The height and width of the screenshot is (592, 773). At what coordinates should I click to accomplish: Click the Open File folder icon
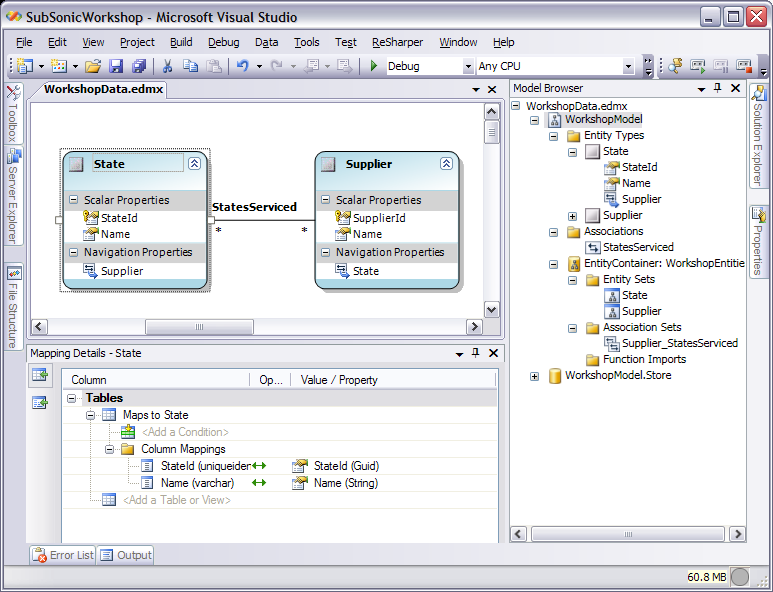(93, 66)
